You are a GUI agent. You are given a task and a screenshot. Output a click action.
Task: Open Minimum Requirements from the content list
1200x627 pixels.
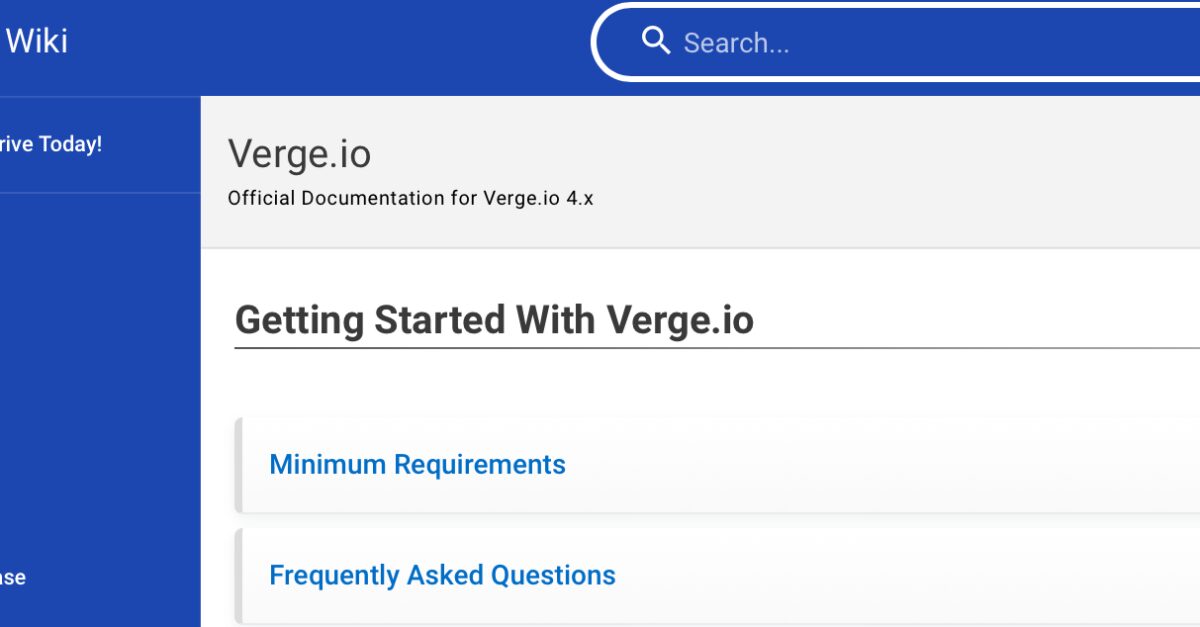[x=417, y=464]
